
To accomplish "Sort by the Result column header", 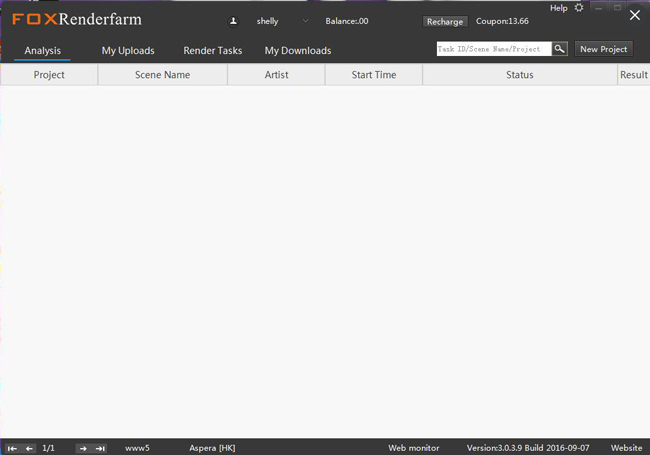I will coord(634,75).
